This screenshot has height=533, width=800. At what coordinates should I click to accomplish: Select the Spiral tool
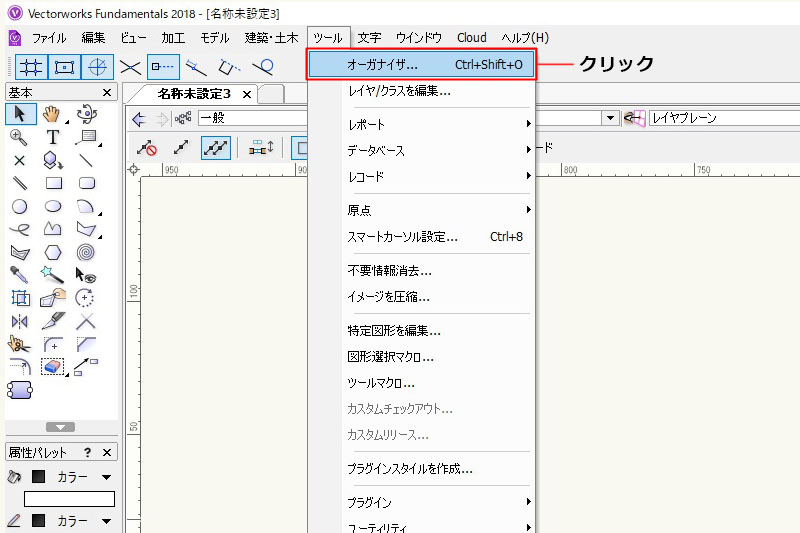coord(86,252)
